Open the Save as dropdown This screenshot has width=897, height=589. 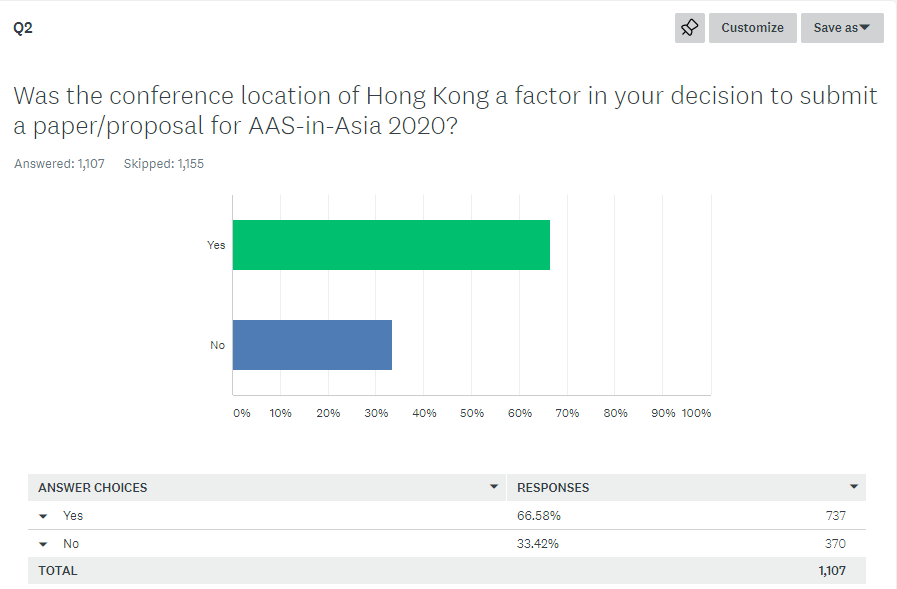point(842,27)
